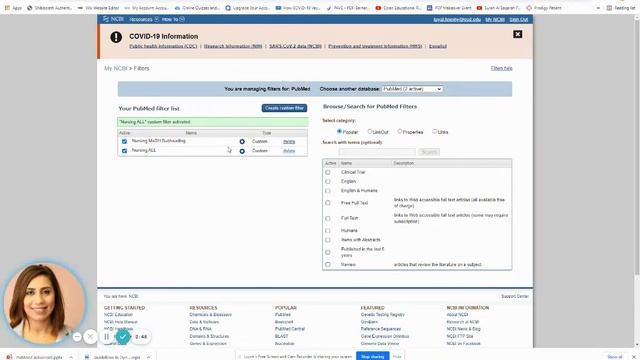Open DNA & RNA footer link
This screenshot has width=640, height=360.
click(200, 329)
